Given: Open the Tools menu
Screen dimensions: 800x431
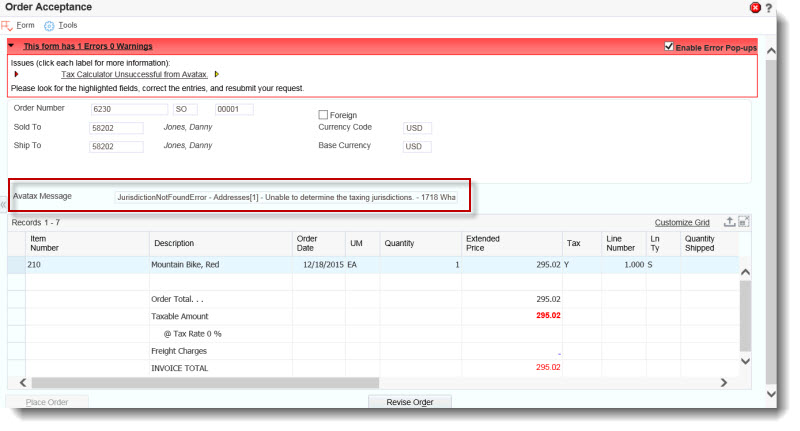Looking at the screenshot, I should tap(67, 25).
